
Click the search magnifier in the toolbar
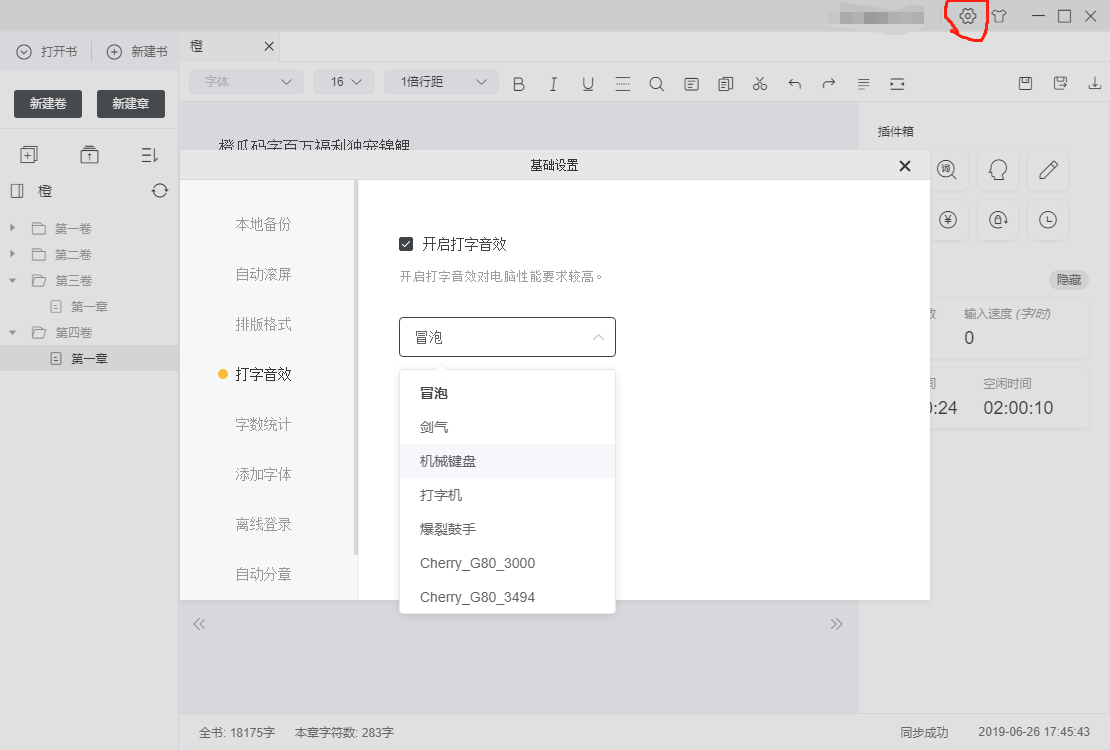click(x=656, y=84)
